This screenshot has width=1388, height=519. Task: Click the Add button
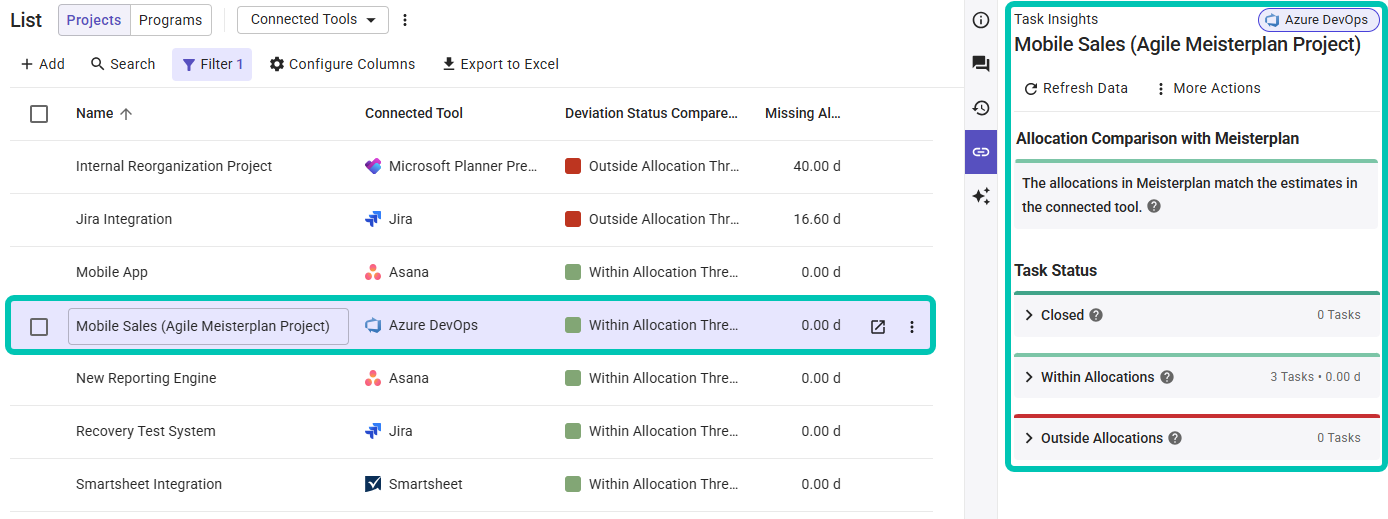pos(42,64)
